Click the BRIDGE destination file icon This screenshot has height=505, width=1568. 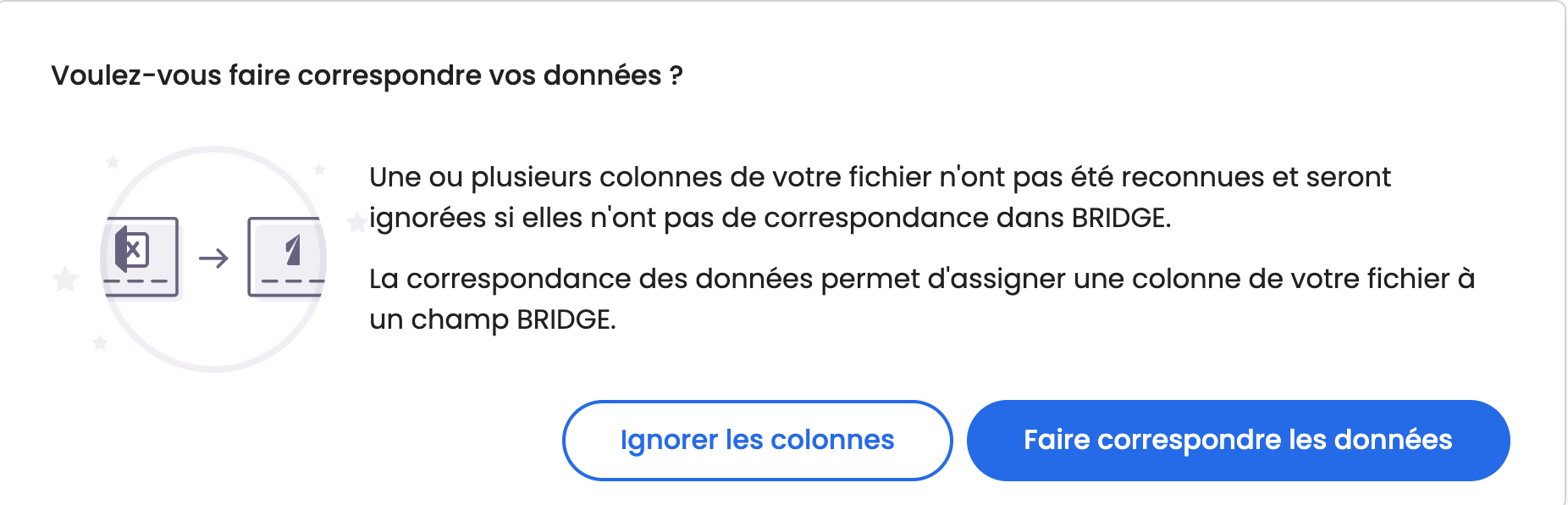pos(286,257)
